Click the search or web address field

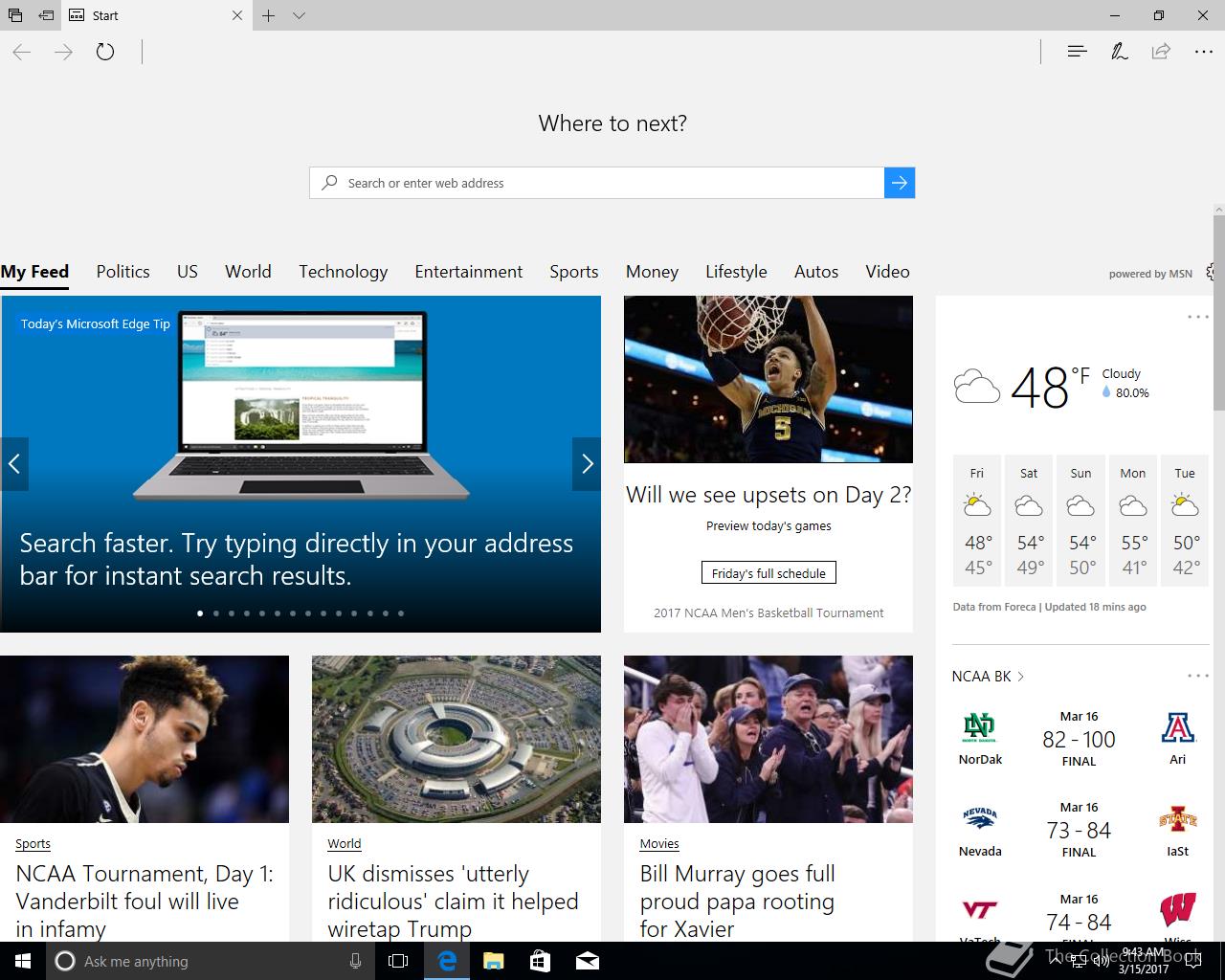(x=597, y=183)
